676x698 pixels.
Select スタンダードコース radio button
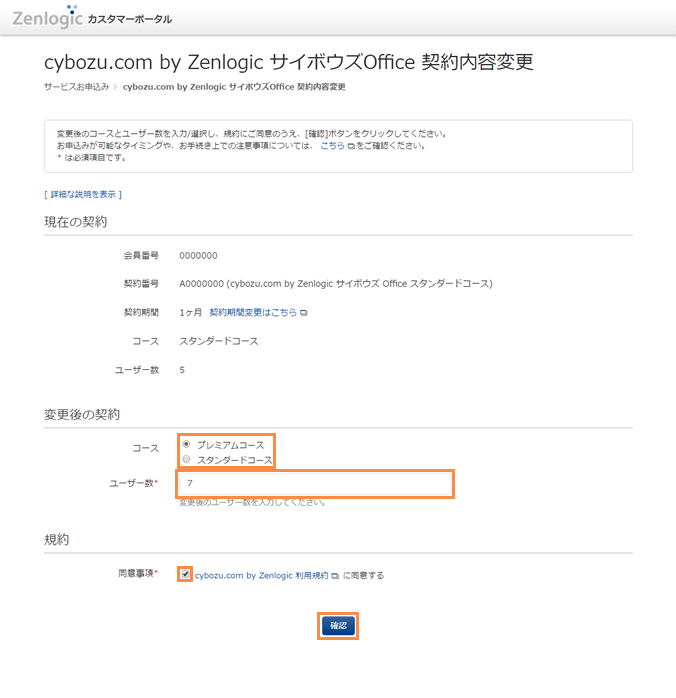(186, 459)
